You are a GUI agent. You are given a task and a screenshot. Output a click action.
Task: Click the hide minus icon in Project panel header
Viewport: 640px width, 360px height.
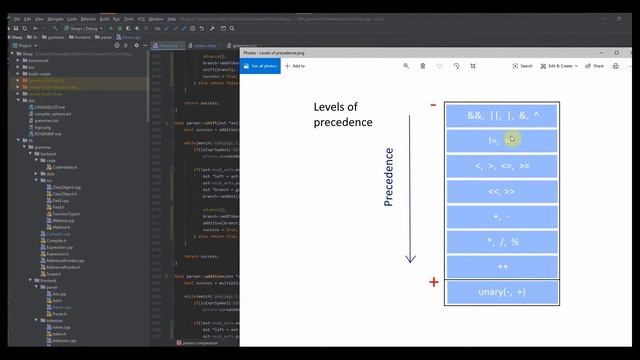(x=145, y=45)
